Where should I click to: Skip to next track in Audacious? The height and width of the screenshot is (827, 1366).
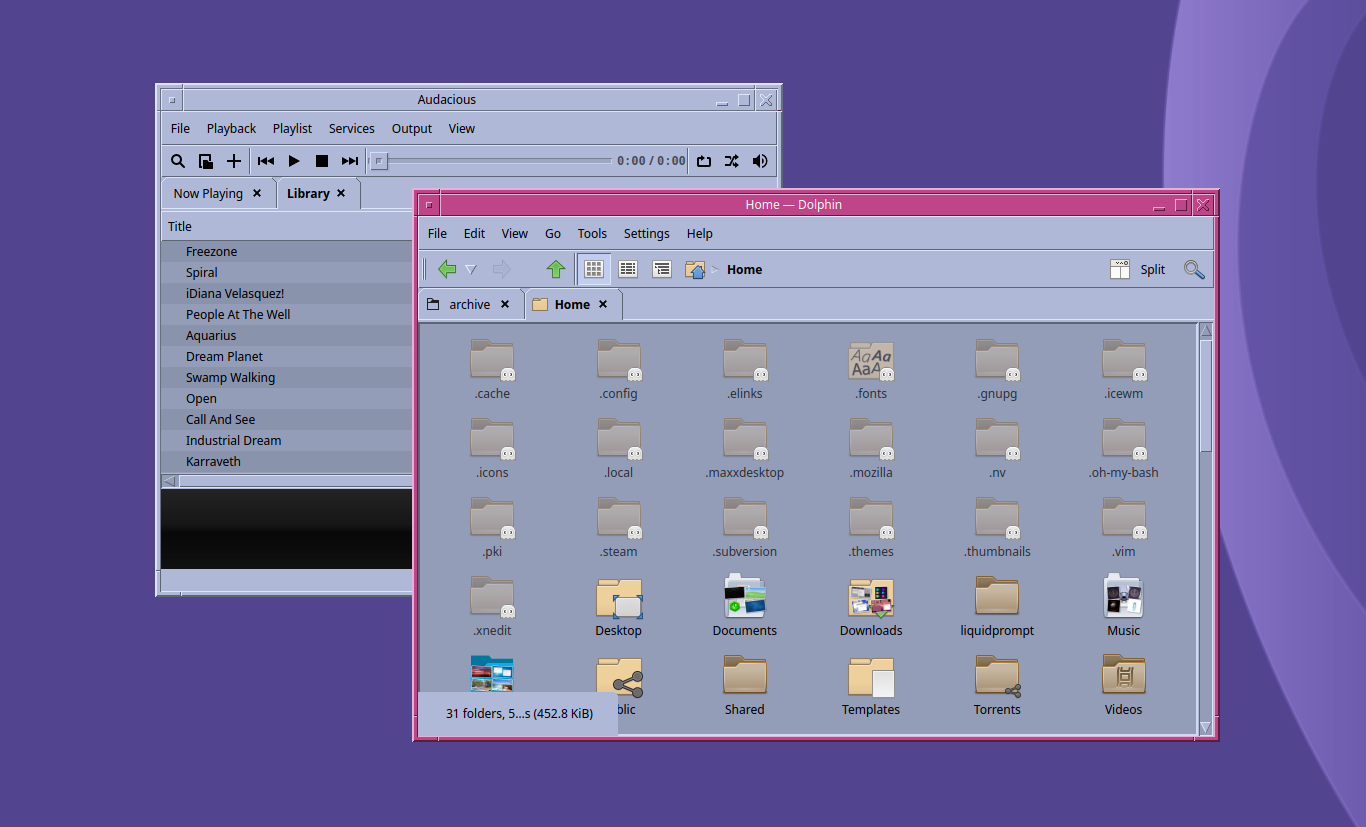click(350, 161)
